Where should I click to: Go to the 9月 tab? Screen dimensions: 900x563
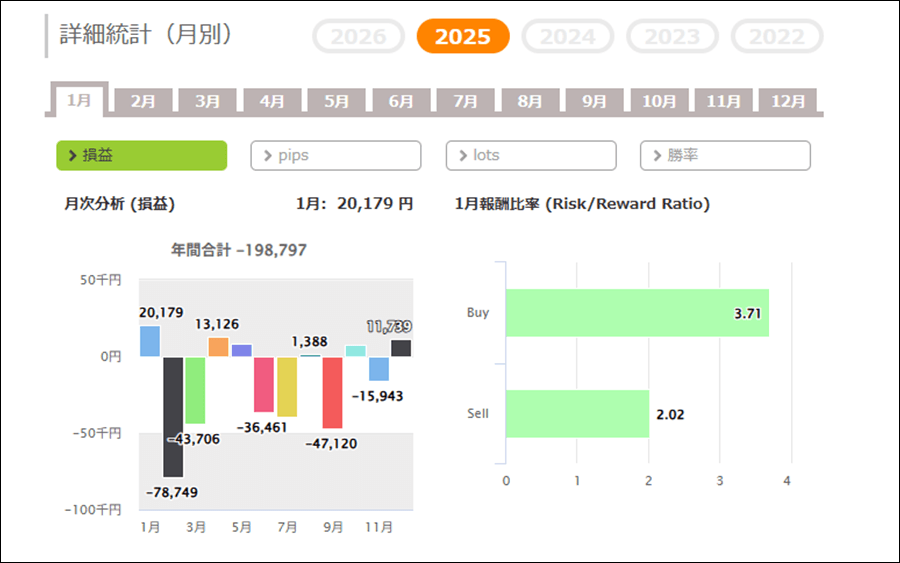594,101
